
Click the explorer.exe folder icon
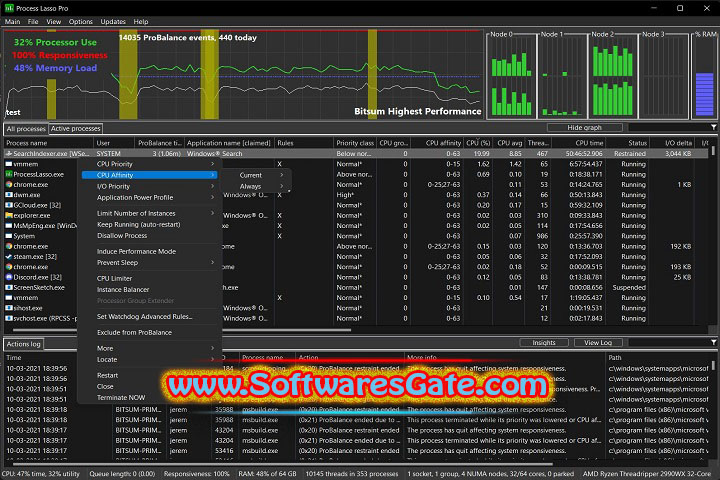point(9,215)
